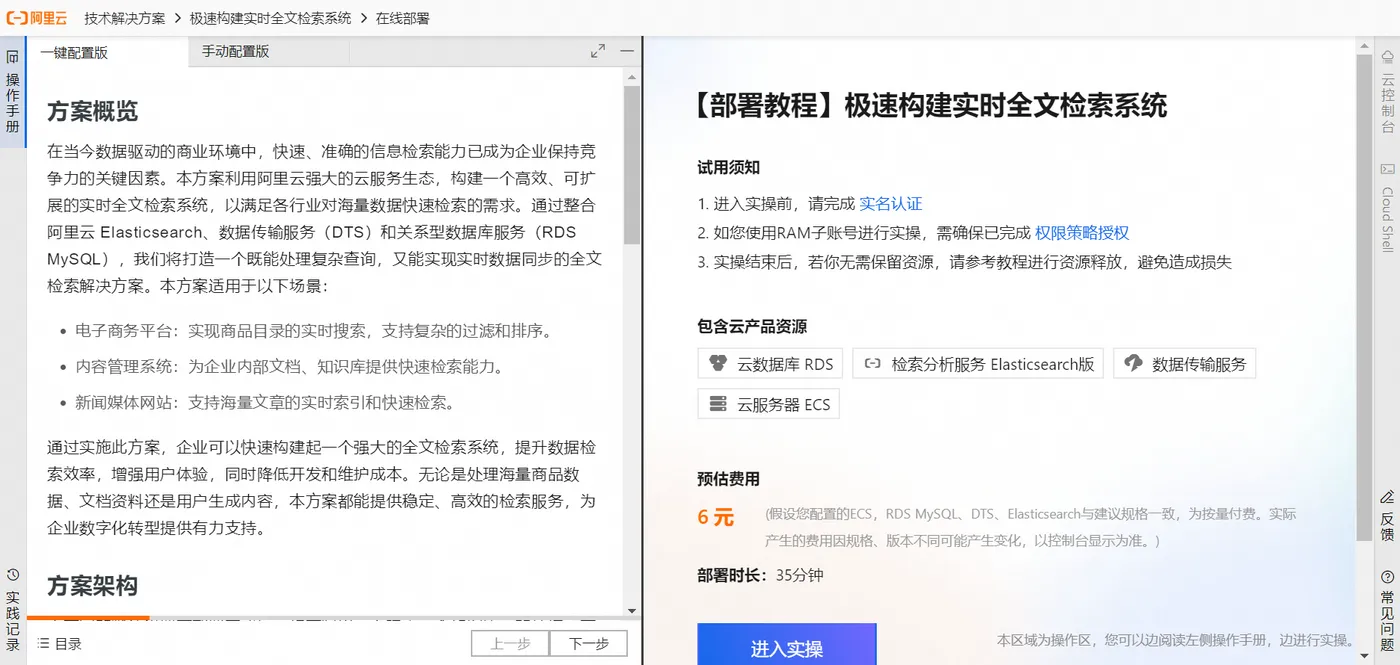Image resolution: width=1400 pixels, height=665 pixels.
Task: Click the progress bar under the manual
Action: click(x=88, y=618)
